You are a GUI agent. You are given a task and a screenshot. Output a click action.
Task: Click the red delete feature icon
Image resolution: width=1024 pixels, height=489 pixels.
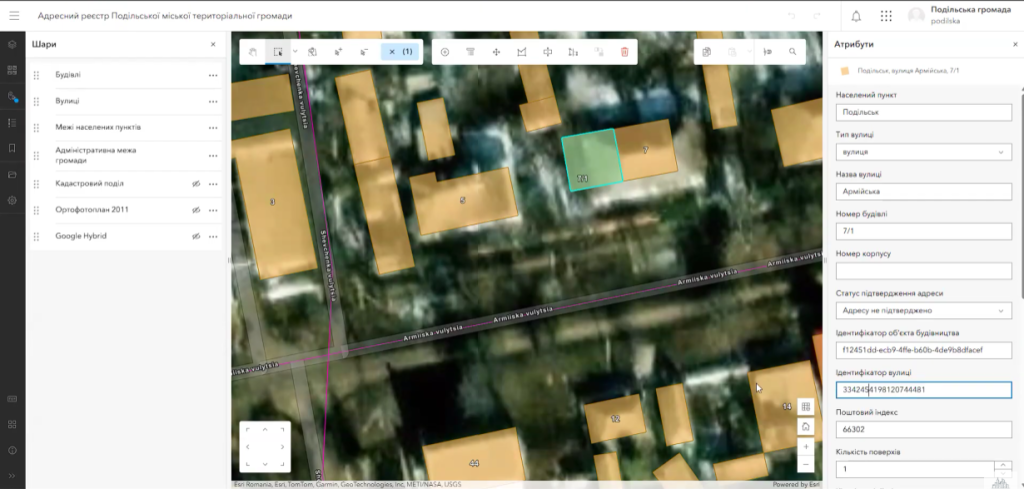point(624,51)
